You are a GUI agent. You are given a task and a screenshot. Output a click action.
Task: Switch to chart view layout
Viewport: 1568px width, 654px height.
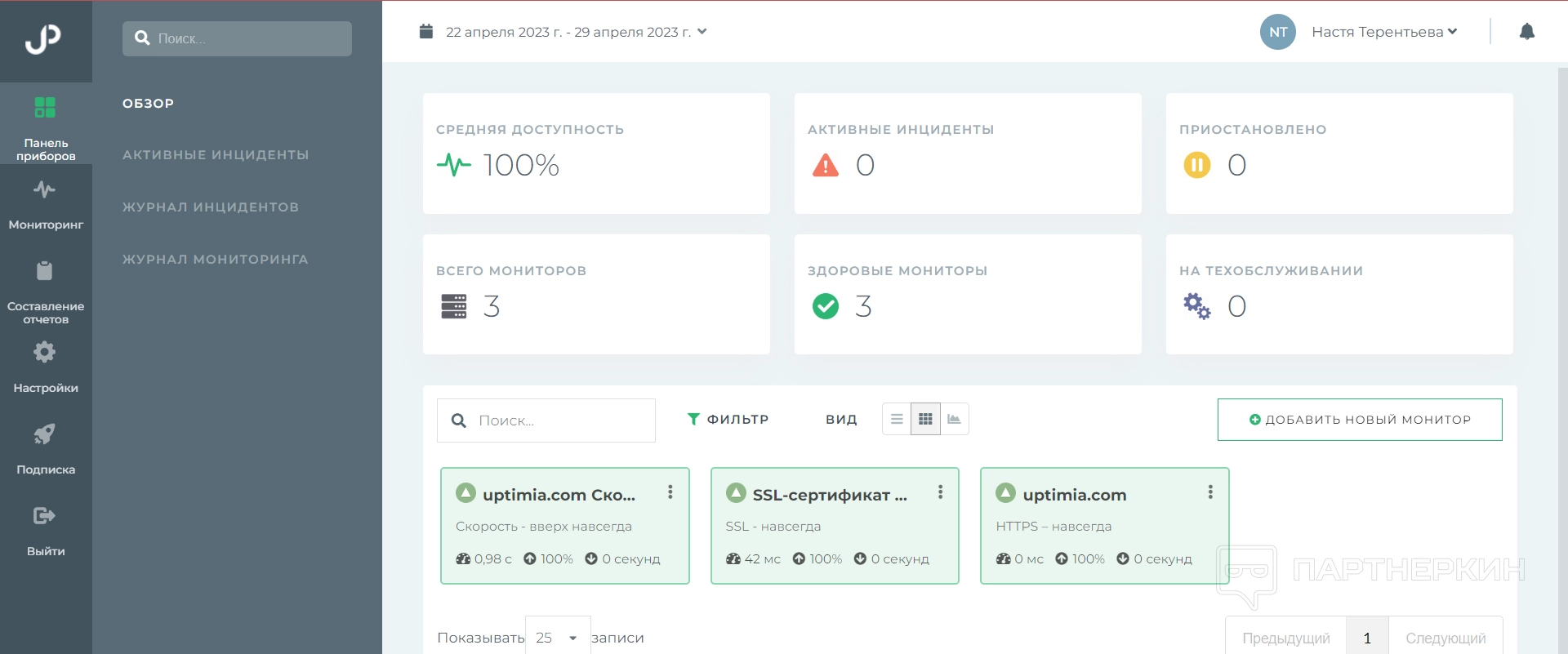(x=954, y=419)
